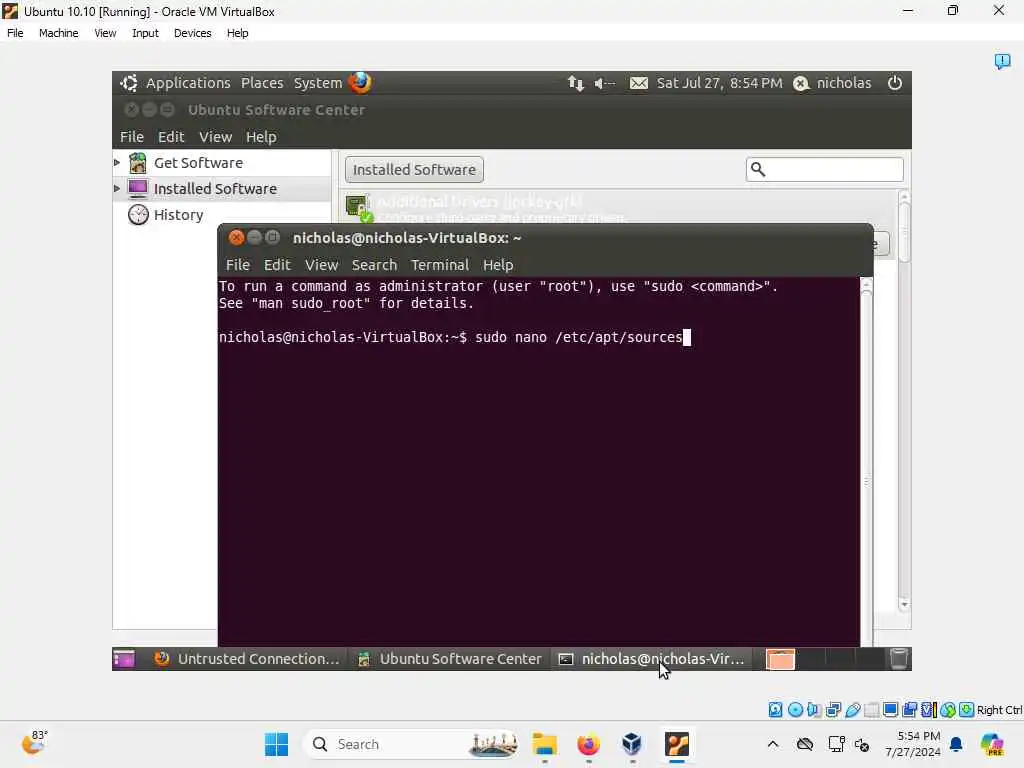Open VirtualBox Machine menu
Screen dimensions: 1024x768
[x=58, y=33]
